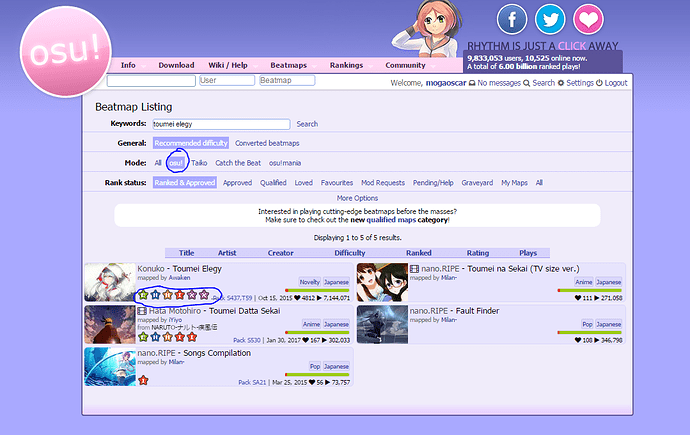Select red star difficulty of Toumei Elegy
The width and height of the screenshot is (690, 435).
point(180,295)
